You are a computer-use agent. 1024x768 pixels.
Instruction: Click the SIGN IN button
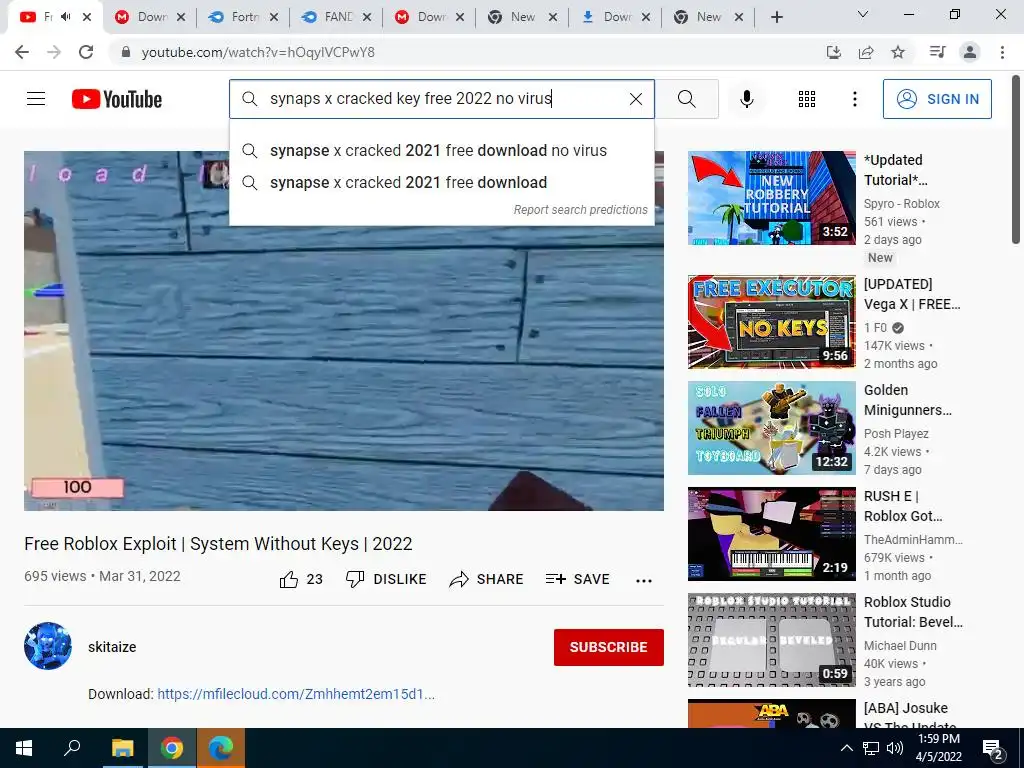pyautogui.click(x=936, y=99)
